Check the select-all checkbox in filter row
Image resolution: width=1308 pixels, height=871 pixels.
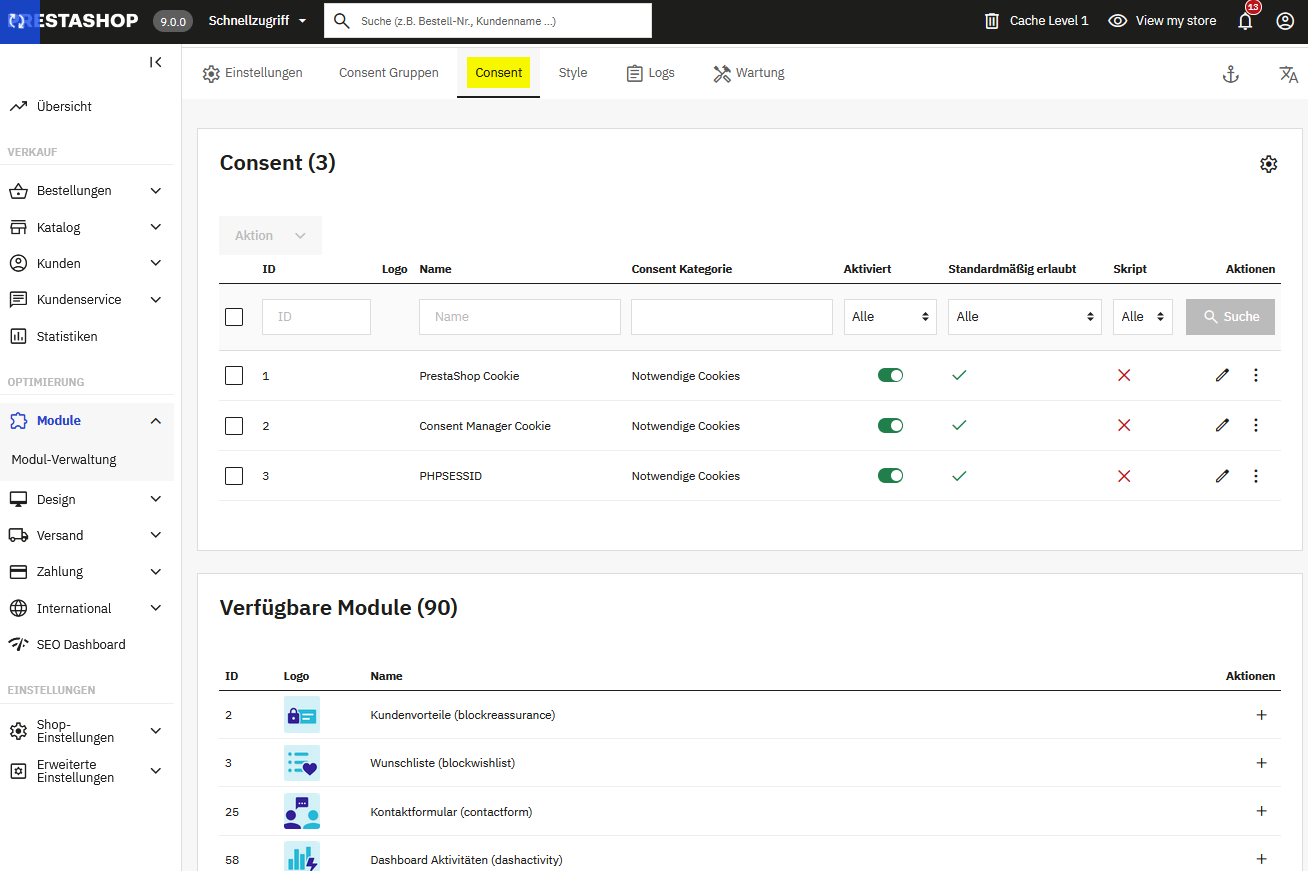click(234, 317)
